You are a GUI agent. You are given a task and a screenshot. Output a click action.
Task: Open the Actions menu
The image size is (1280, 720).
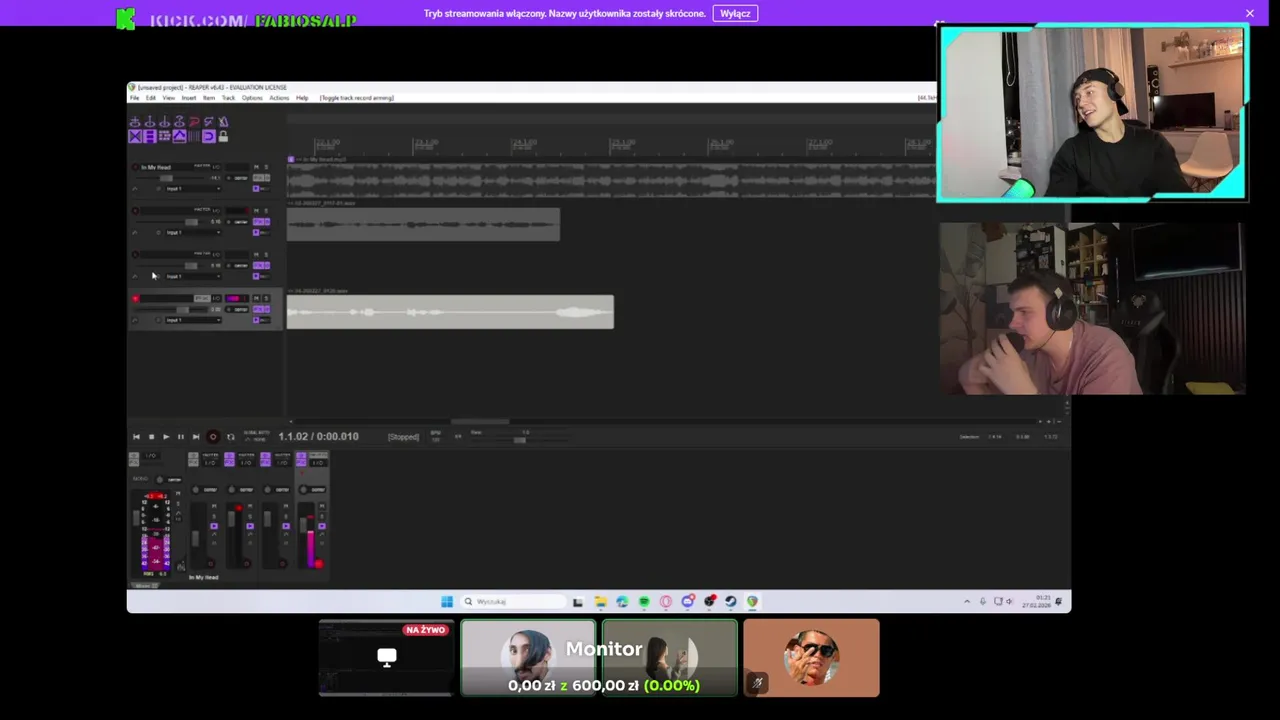[279, 98]
